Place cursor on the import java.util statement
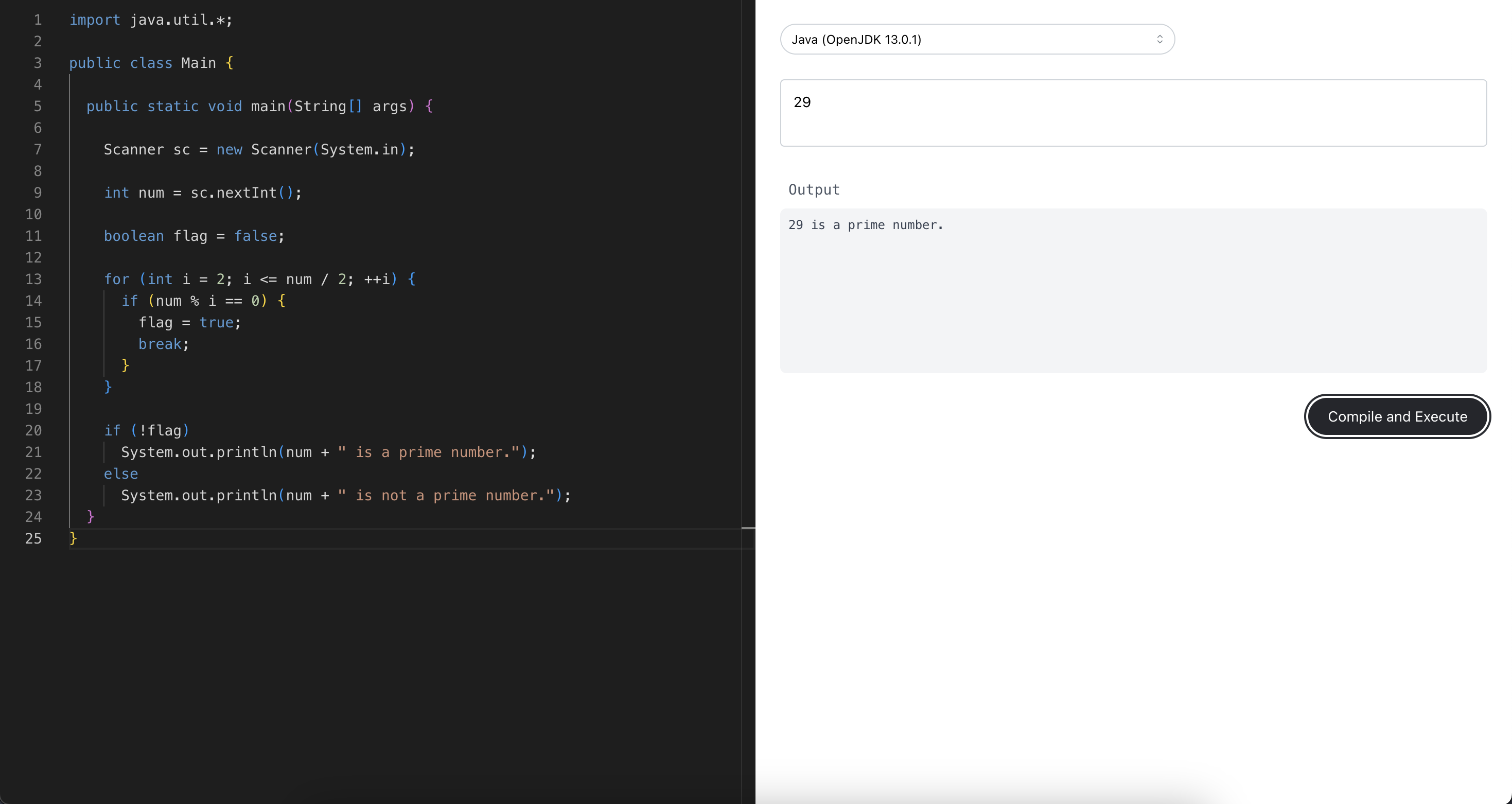 150,20
